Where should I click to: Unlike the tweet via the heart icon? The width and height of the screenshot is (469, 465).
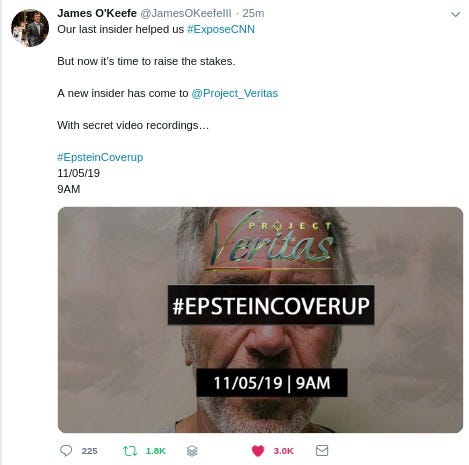[258, 451]
